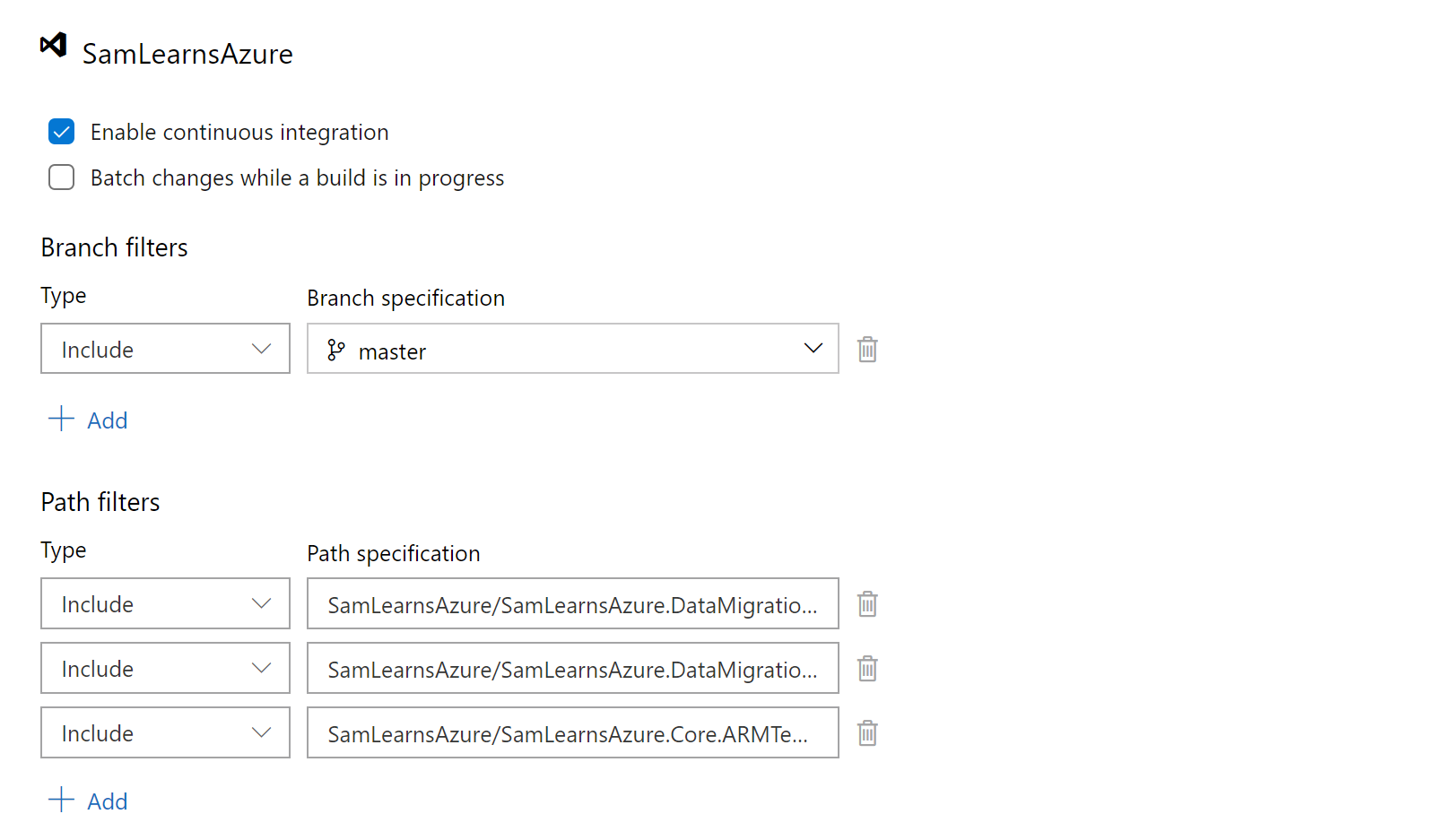Add a new branch filter
Screen dimensions: 1435x840
(x=107, y=420)
